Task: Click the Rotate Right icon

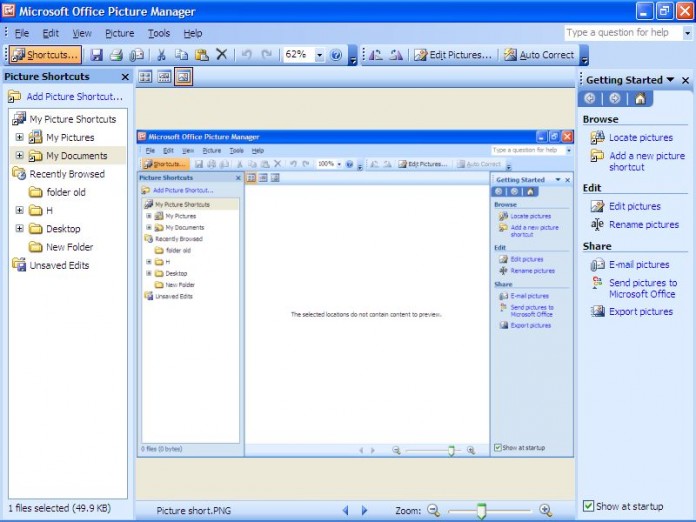Action: point(396,55)
